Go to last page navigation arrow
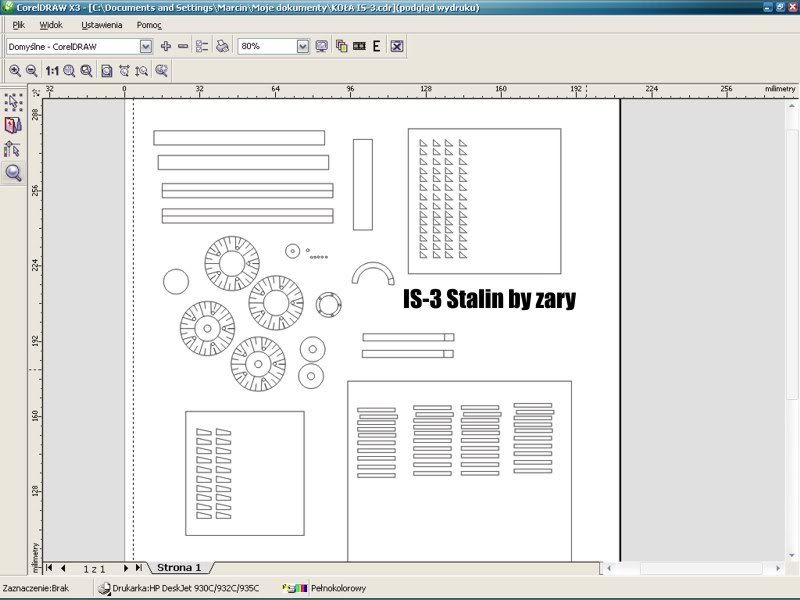The height and width of the screenshot is (600, 800). [139, 567]
